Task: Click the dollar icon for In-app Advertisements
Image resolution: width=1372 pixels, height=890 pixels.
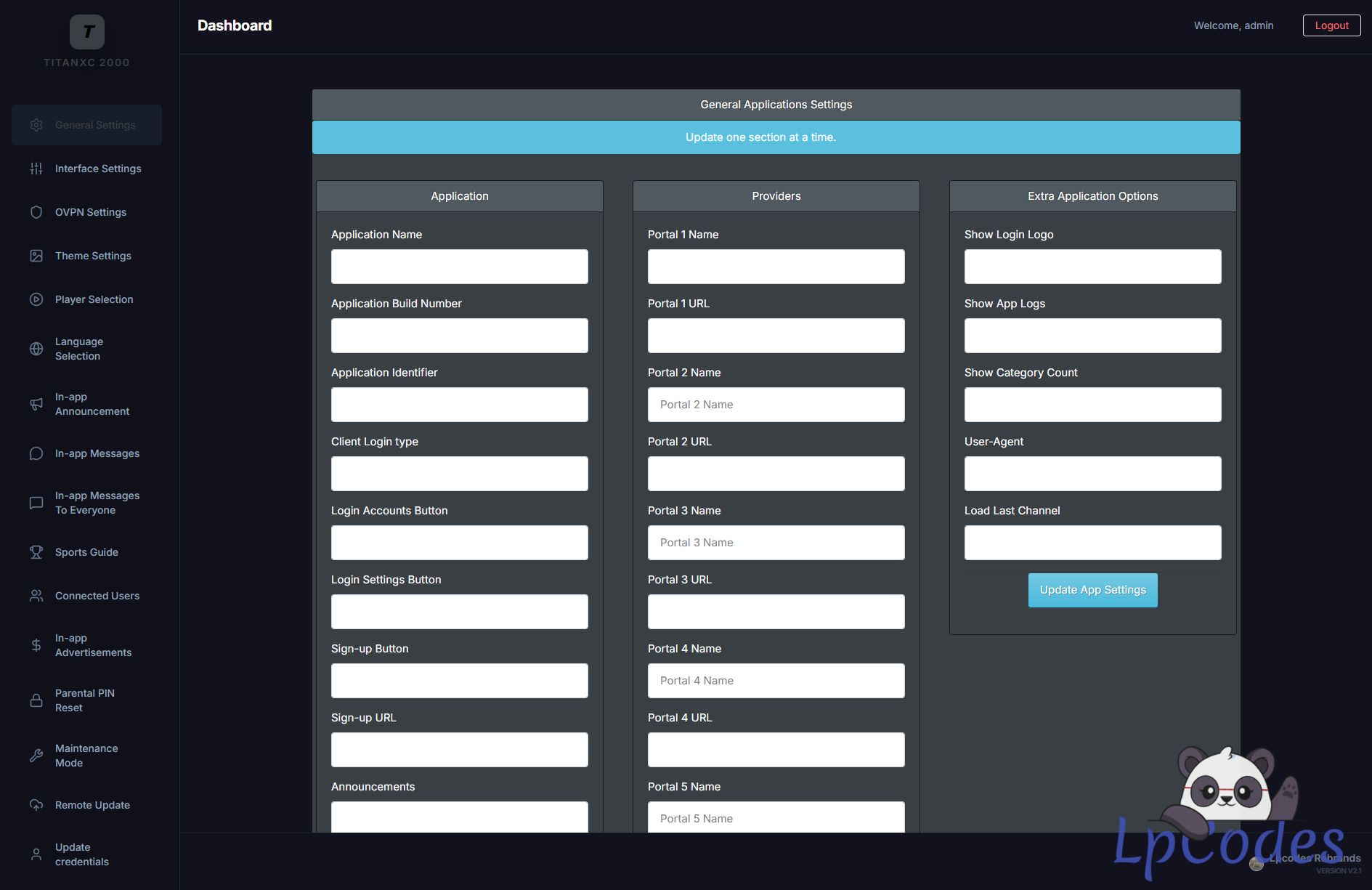Action: tap(36, 645)
